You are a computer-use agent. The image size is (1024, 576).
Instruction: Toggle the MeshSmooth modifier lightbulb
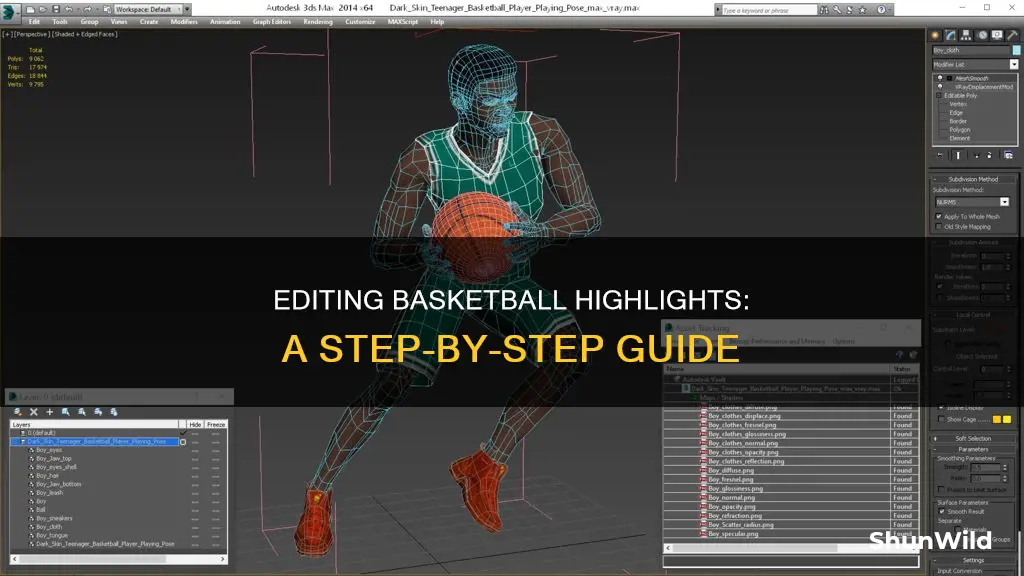tap(940, 78)
